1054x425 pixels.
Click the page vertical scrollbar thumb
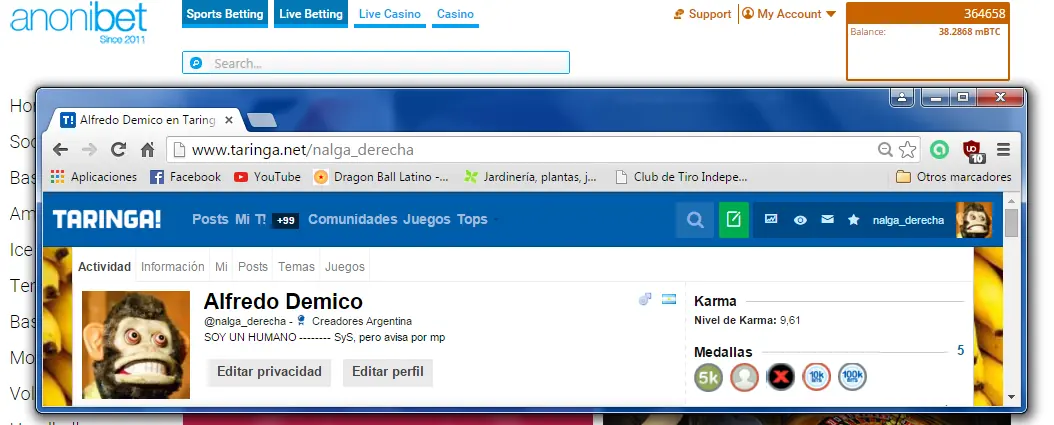point(1011,223)
